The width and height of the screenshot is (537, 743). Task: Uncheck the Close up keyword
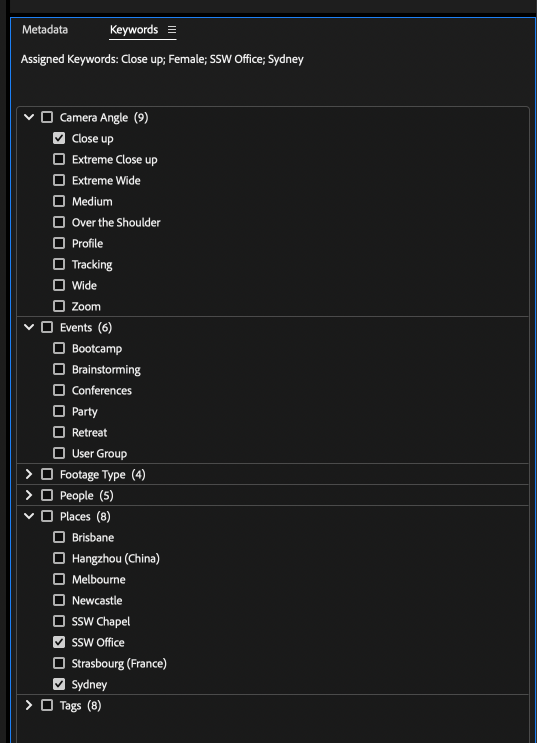tap(59, 138)
